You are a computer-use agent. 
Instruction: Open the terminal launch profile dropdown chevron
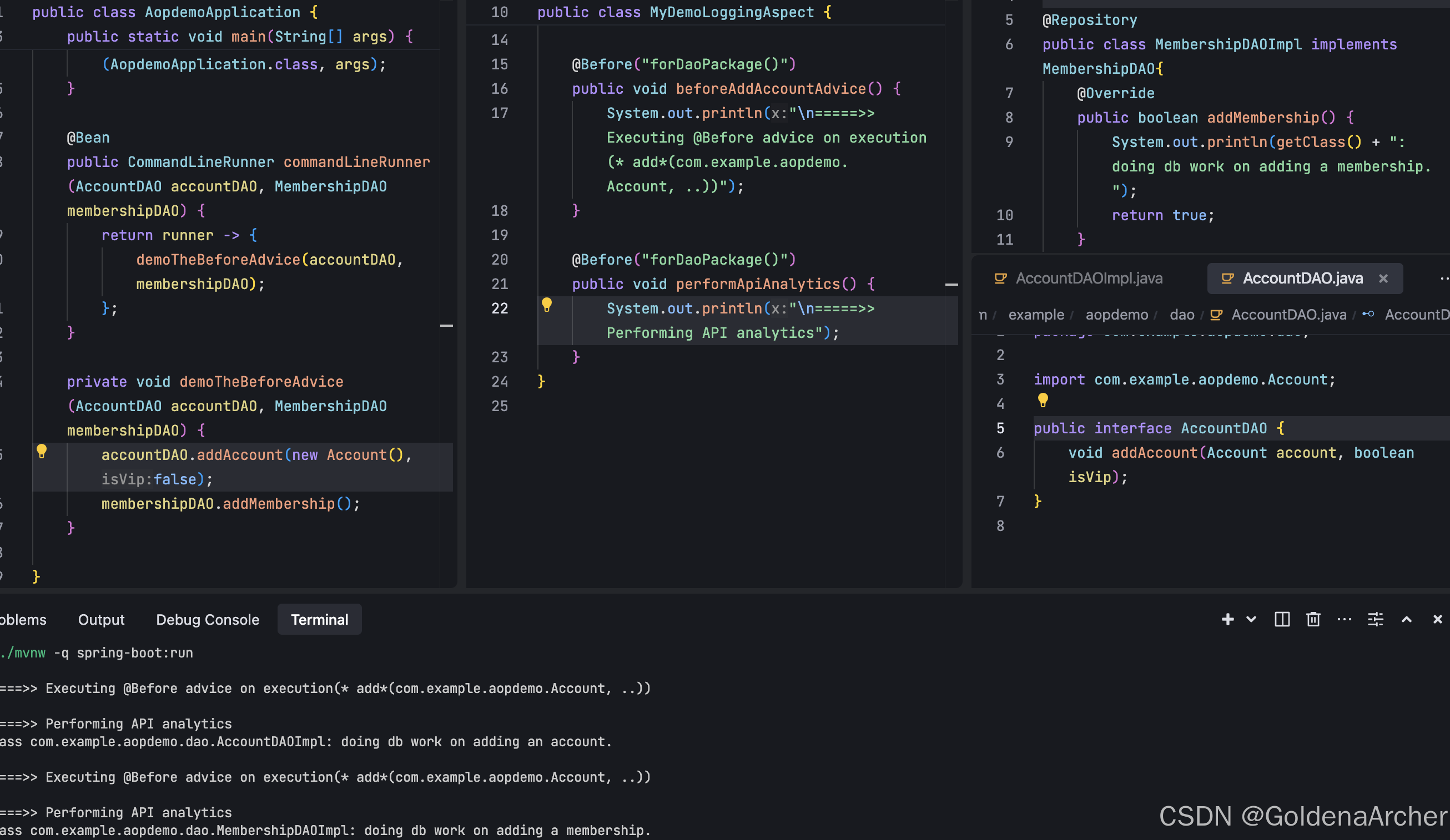tap(1251, 619)
